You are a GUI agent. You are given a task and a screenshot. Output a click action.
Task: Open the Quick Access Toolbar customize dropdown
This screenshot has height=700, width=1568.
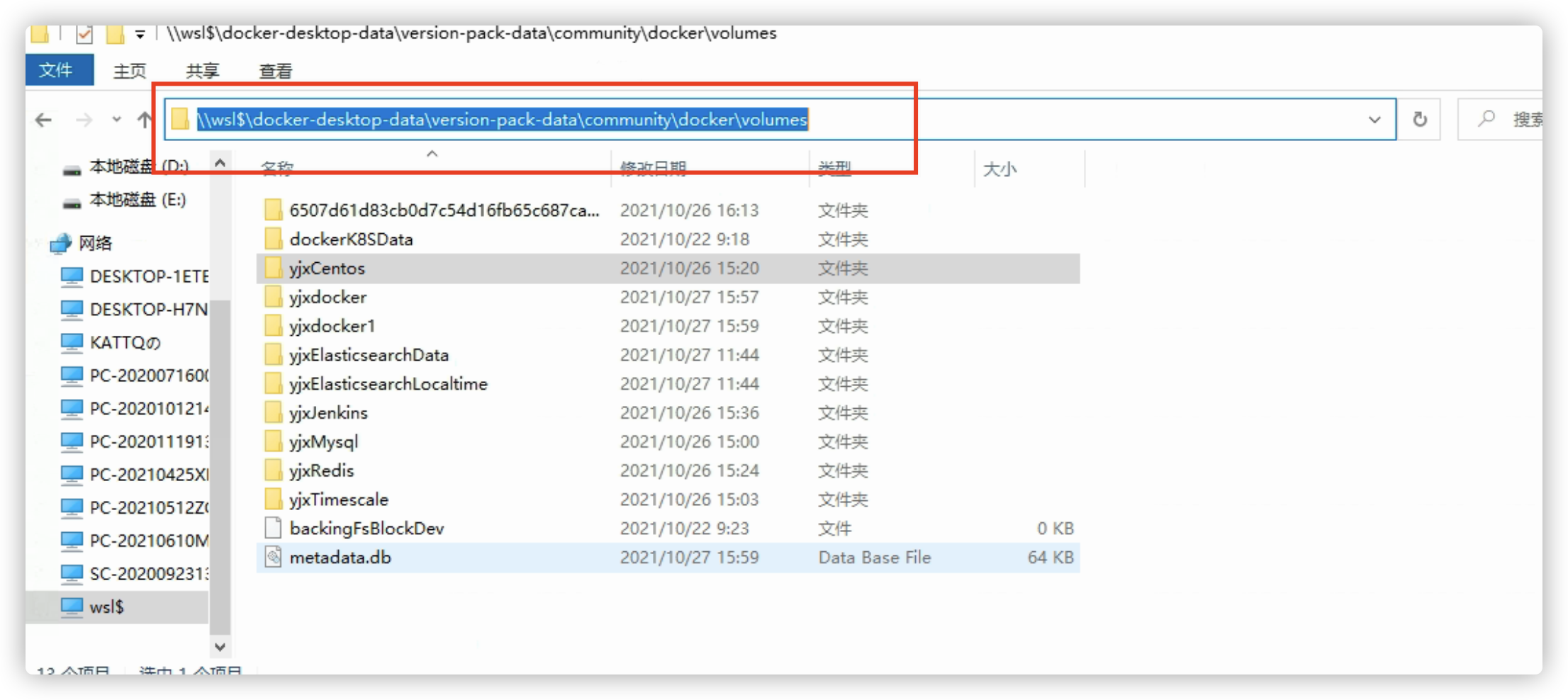click(x=140, y=33)
